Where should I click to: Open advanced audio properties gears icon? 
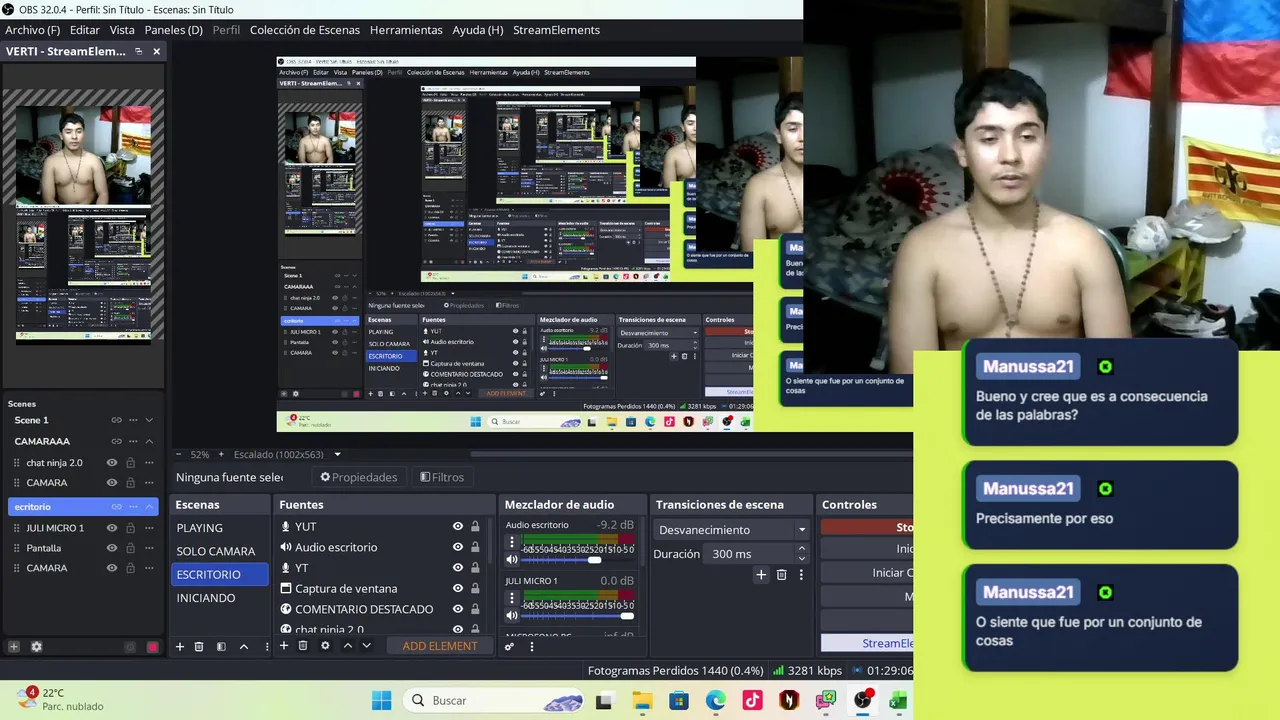pos(509,647)
